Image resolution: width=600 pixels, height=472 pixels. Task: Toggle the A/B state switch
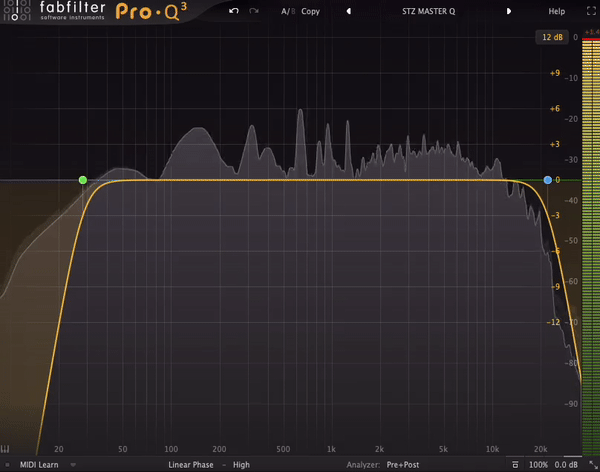pyautogui.click(x=288, y=11)
